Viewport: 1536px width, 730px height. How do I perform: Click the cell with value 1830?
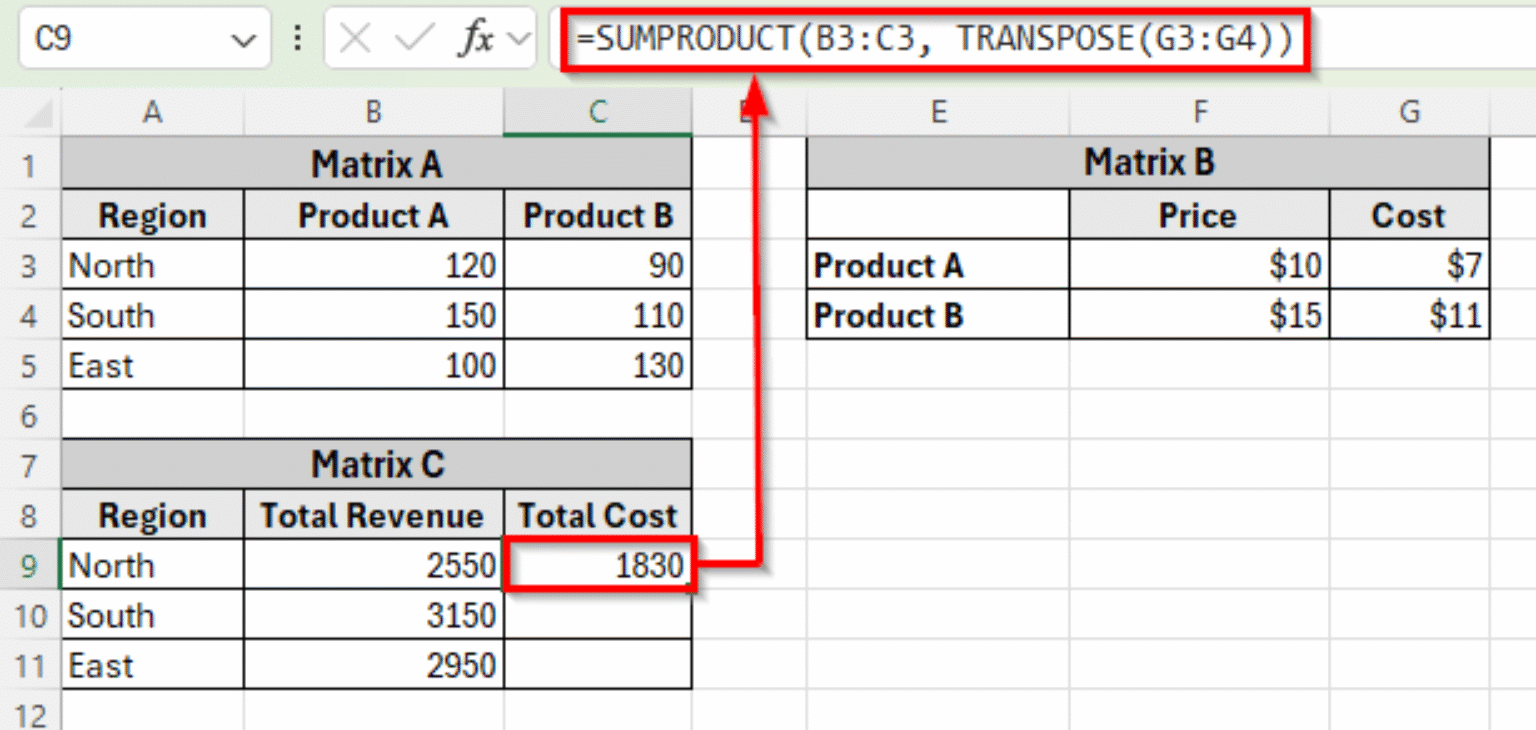click(598, 565)
